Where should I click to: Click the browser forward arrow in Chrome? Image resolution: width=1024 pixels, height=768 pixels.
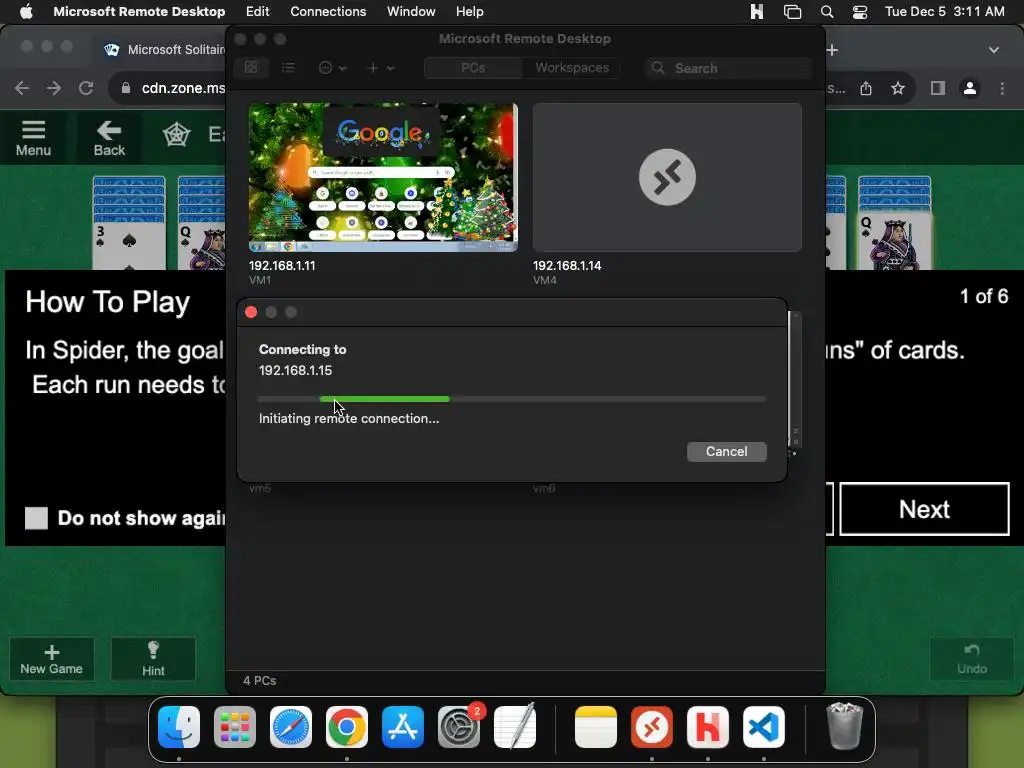[54, 88]
